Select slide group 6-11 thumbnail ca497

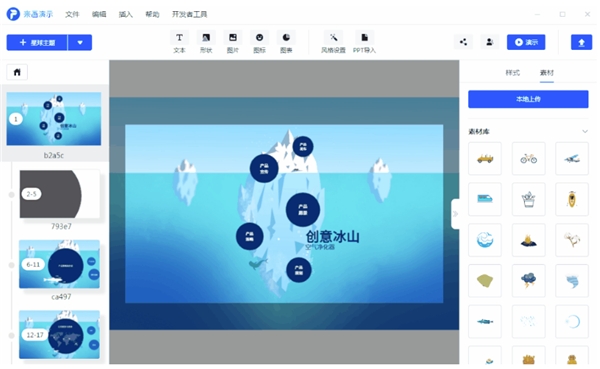point(59,264)
